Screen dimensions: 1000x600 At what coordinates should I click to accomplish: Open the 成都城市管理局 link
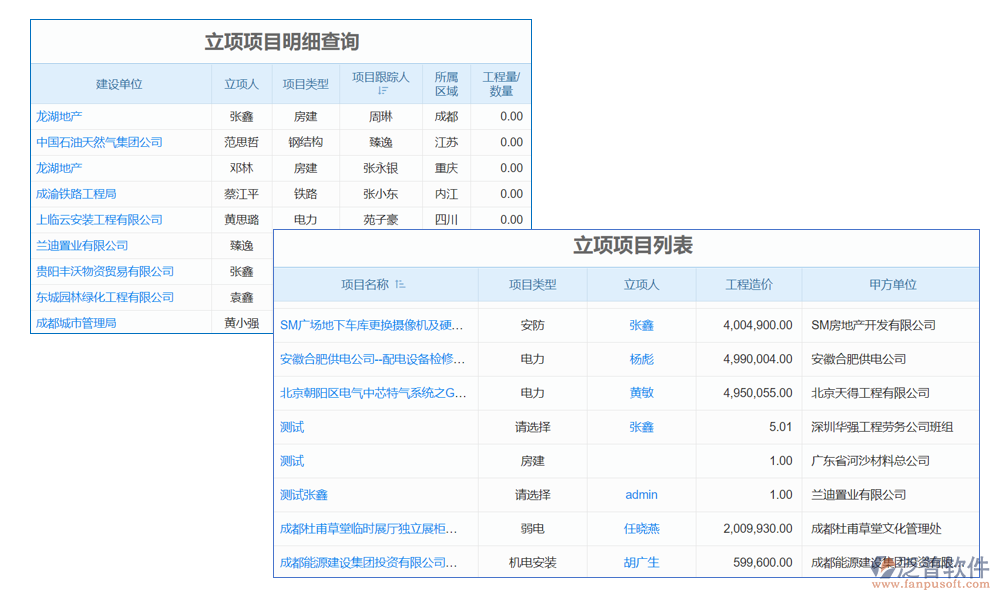(76, 323)
